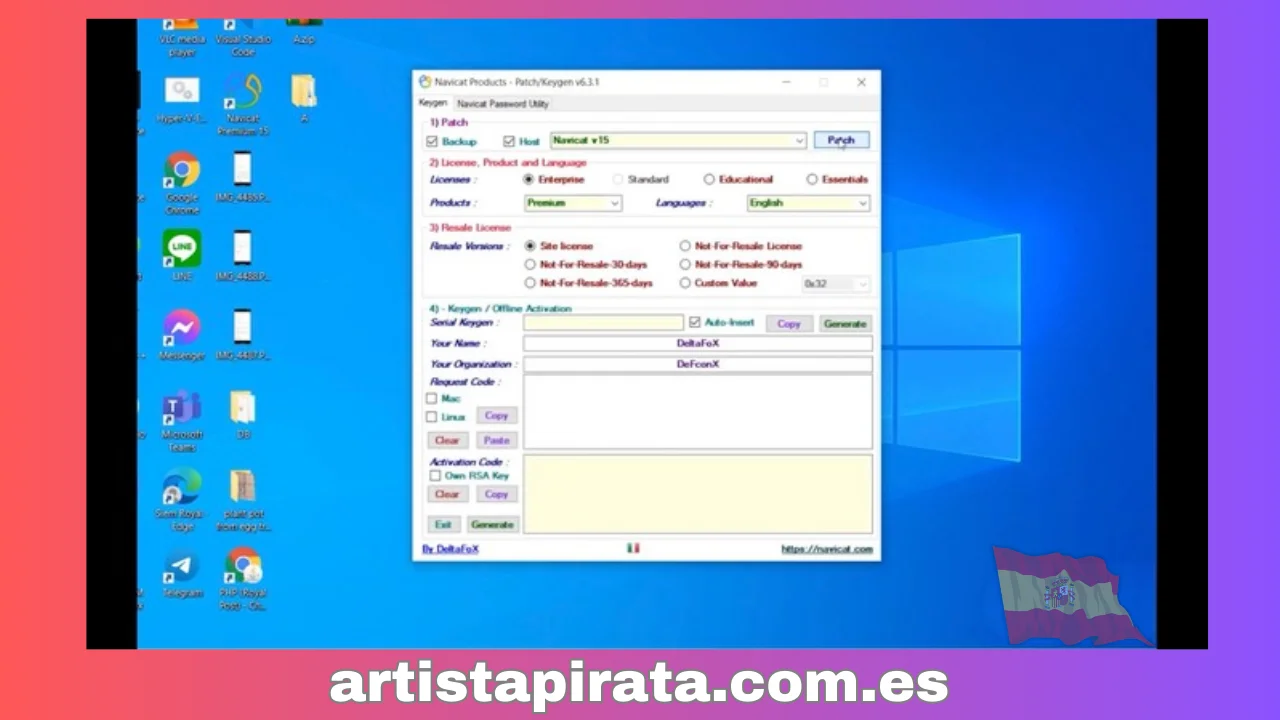The width and height of the screenshot is (1280, 720).
Task: Open the Navicat v15 version dropdown
Action: pyautogui.click(x=678, y=141)
